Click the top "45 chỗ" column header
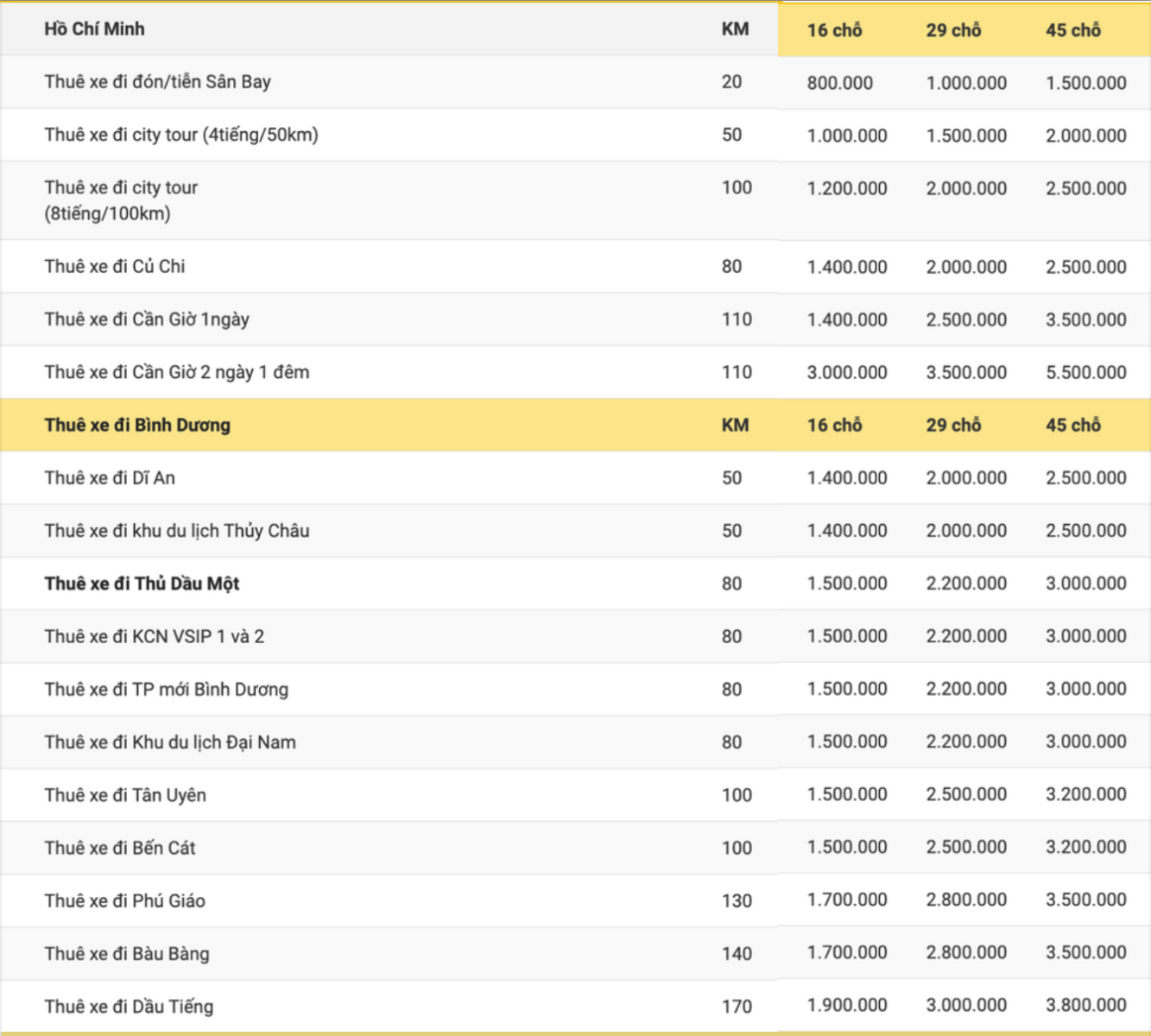1151x1036 pixels. coord(1072,30)
